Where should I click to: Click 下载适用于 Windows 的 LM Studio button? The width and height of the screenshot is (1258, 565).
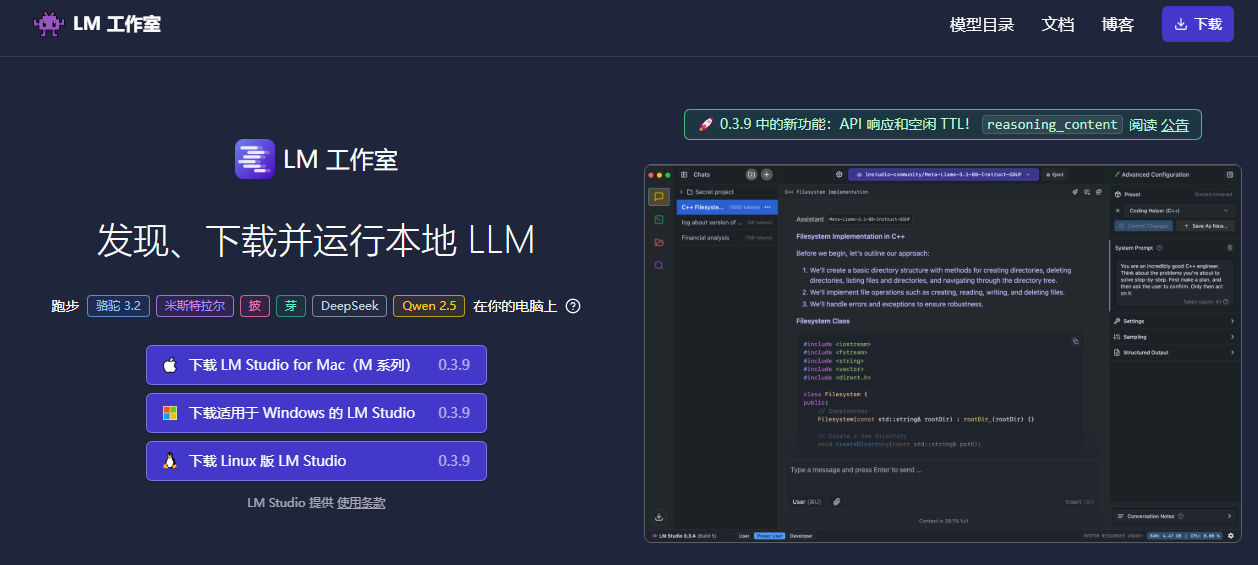(316, 413)
